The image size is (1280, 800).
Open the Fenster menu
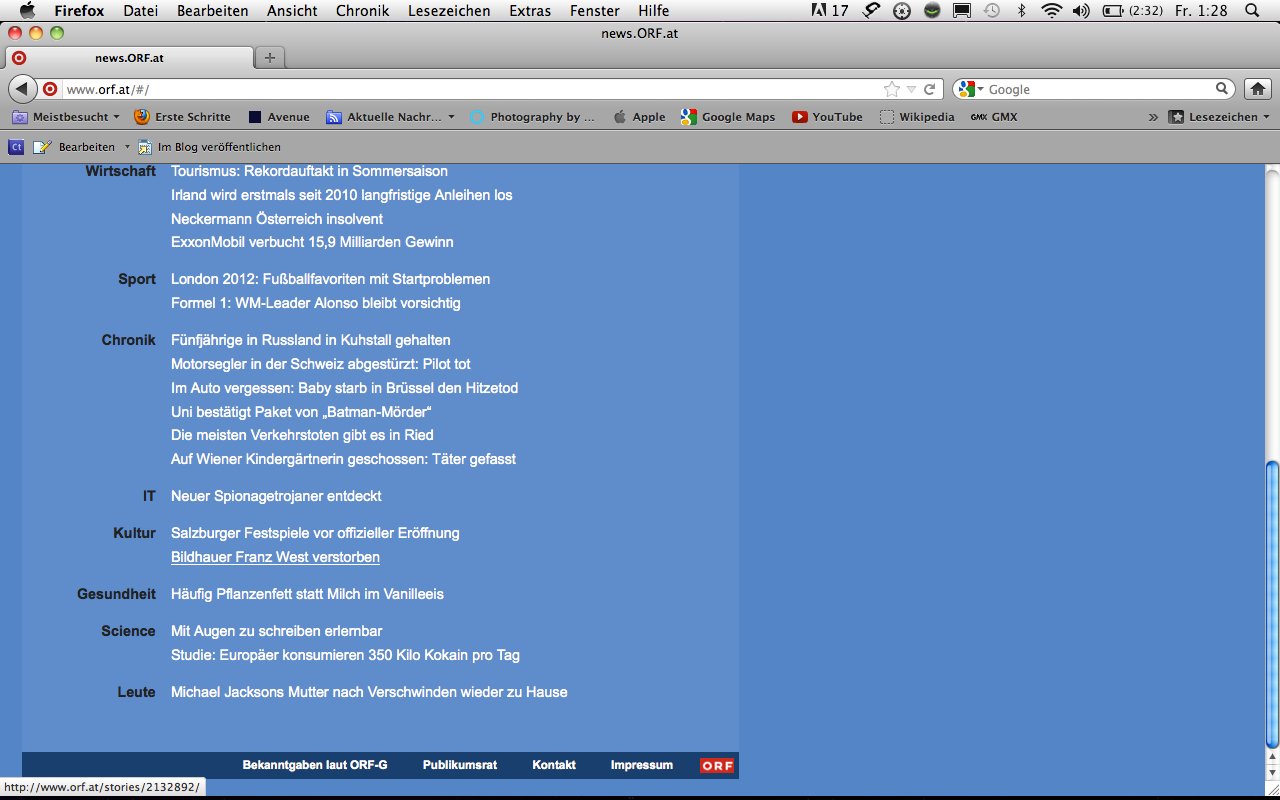tap(595, 11)
